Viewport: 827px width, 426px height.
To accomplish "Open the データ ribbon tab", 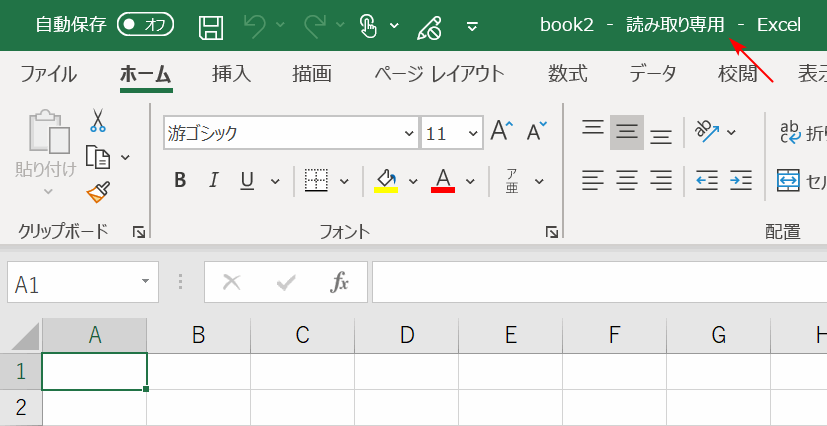I will pos(652,74).
